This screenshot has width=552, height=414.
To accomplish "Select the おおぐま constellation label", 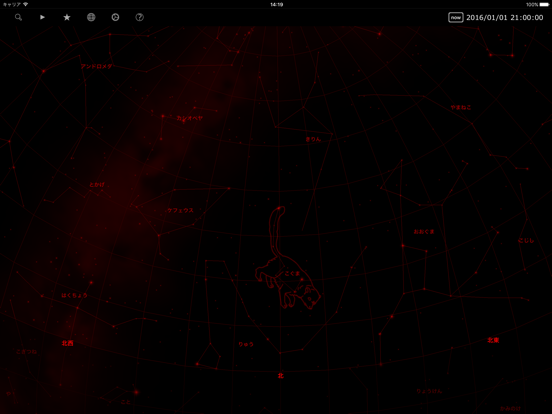I will [424, 232].
